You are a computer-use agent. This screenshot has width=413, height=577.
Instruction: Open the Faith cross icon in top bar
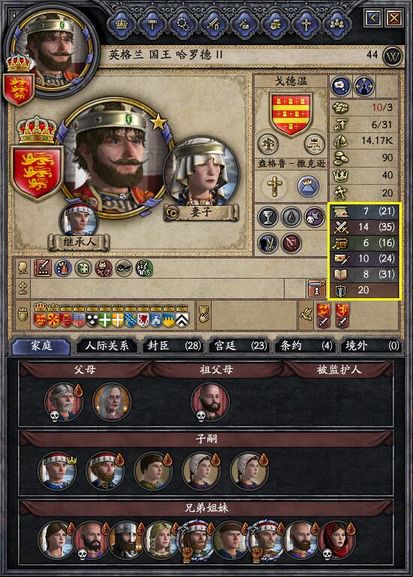coord(305,24)
